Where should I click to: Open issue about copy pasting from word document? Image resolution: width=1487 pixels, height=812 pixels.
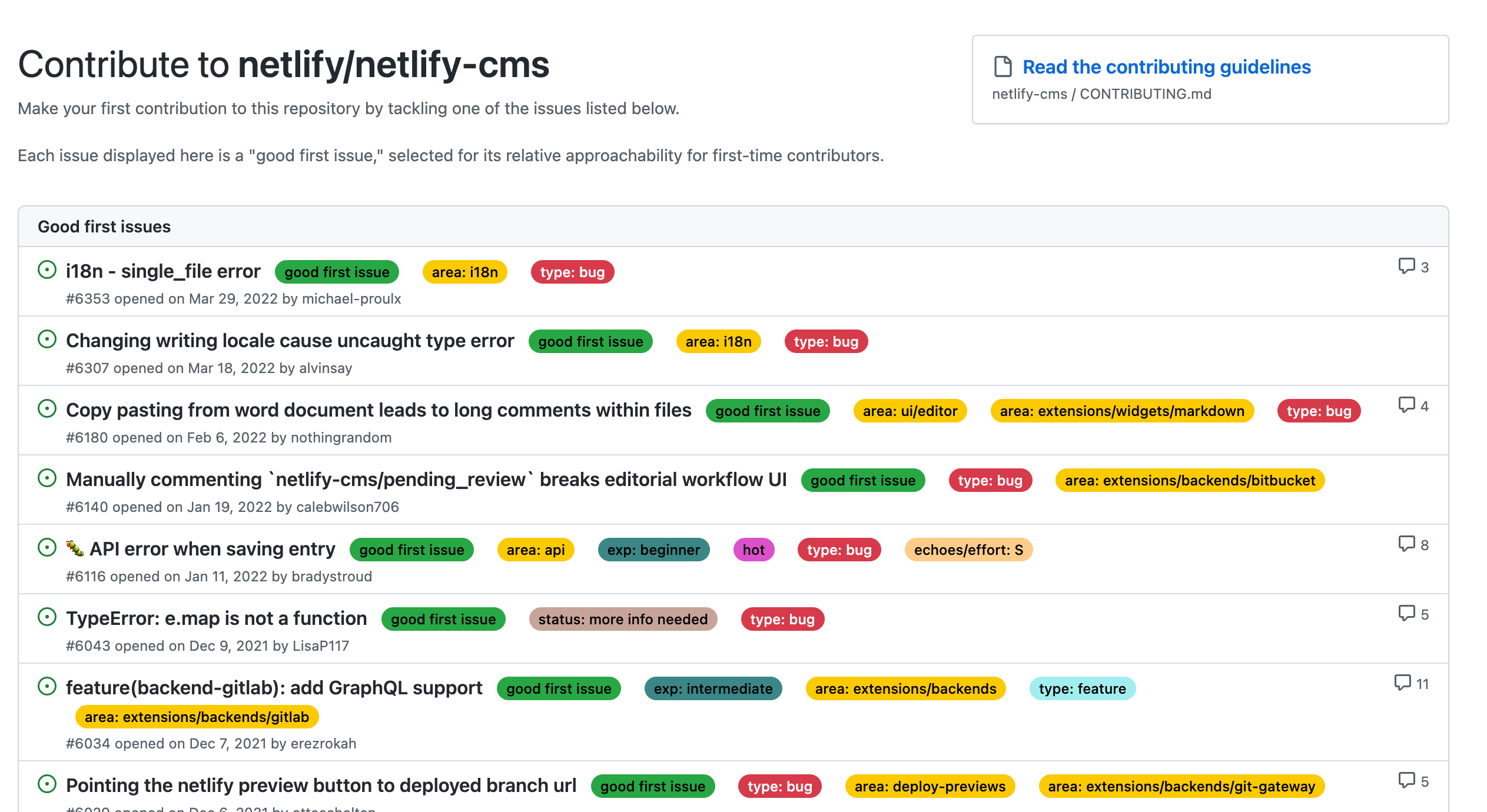pyautogui.click(x=379, y=410)
